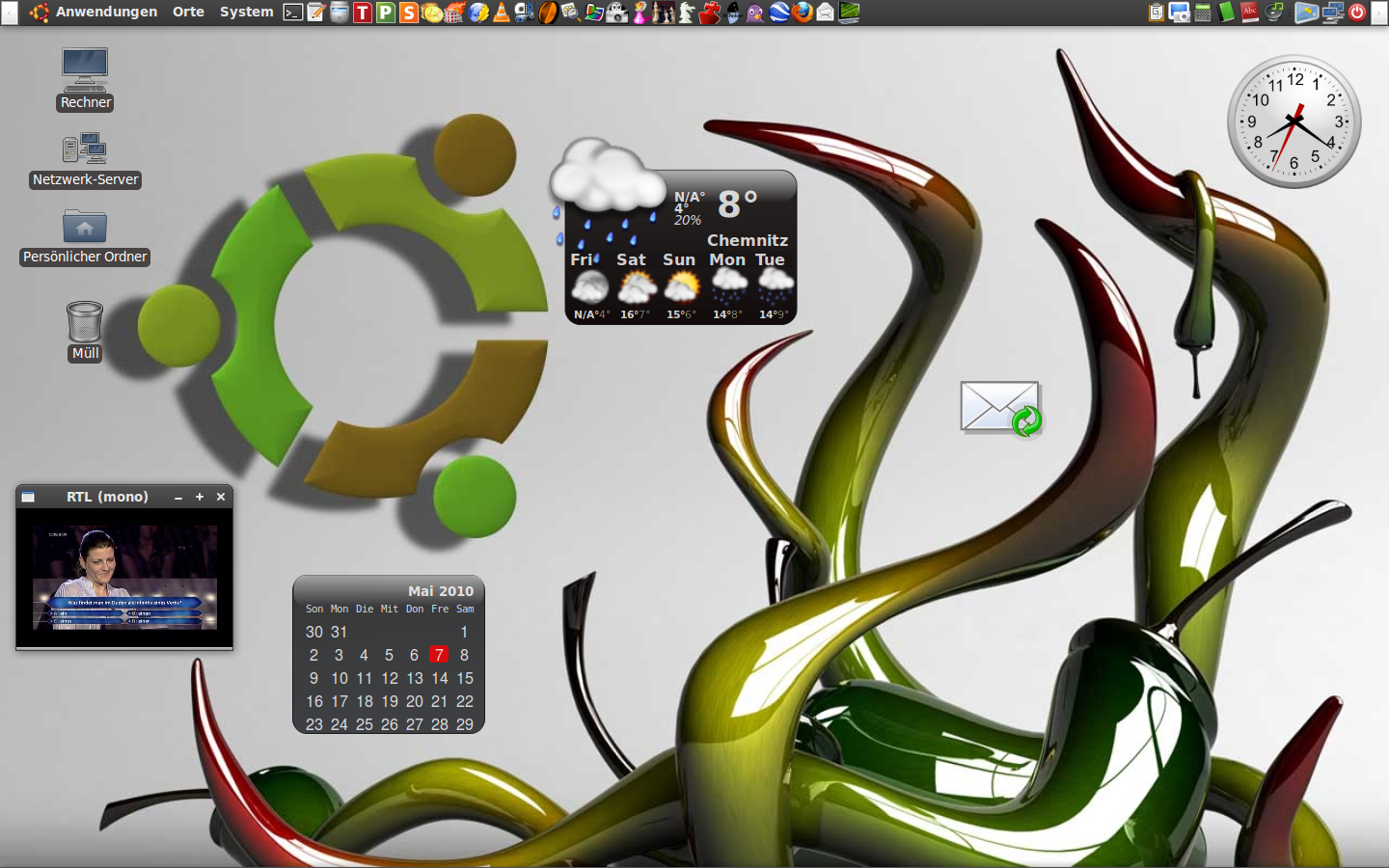Image resolution: width=1389 pixels, height=868 pixels.
Task: Click the 8° current temperature in weather widget
Action: (x=738, y=203)
